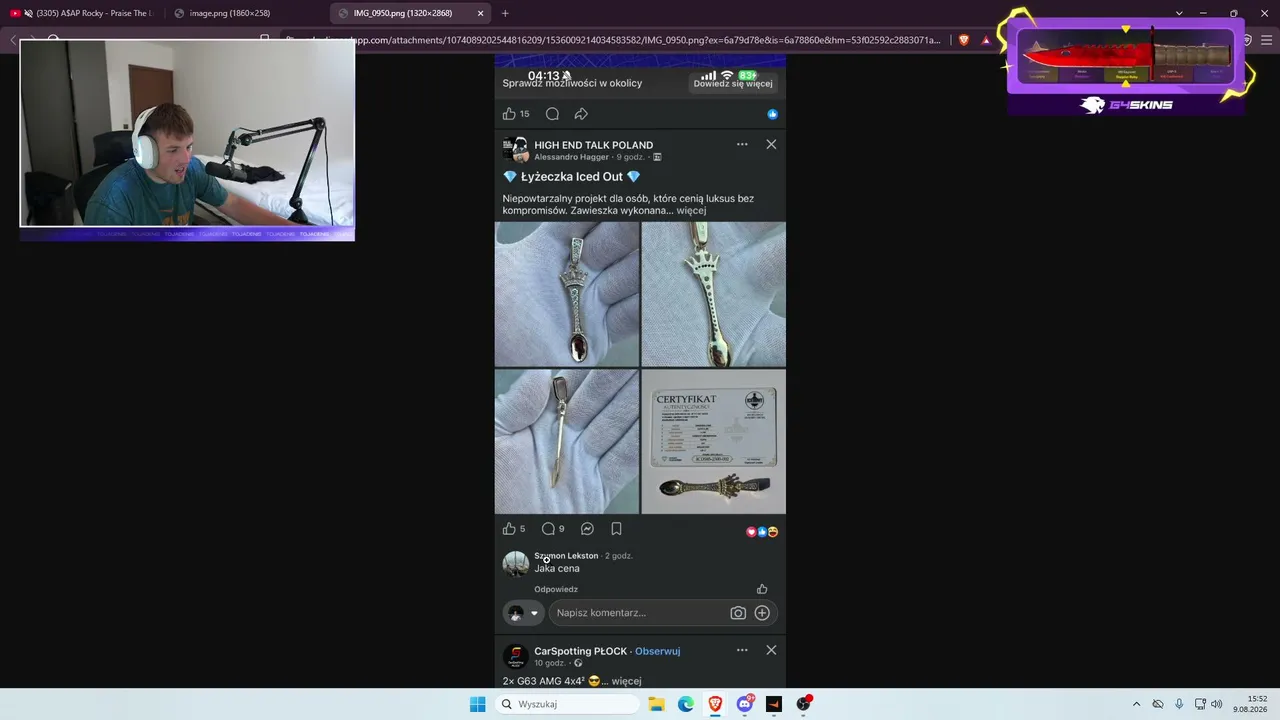Like Szymon Lekston's comment

coord(762,589)
